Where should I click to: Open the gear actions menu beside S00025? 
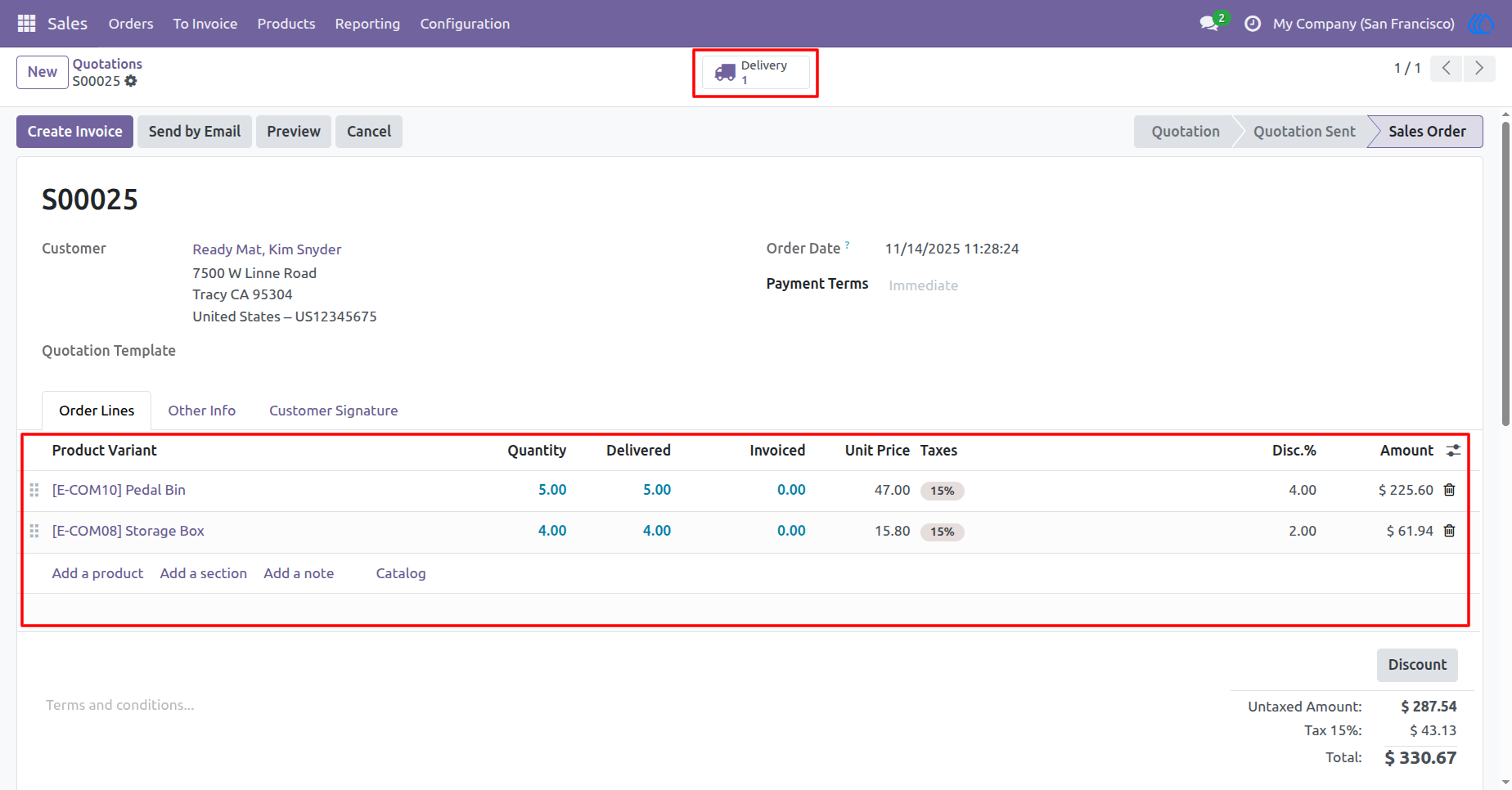click(x=131, y=81)
